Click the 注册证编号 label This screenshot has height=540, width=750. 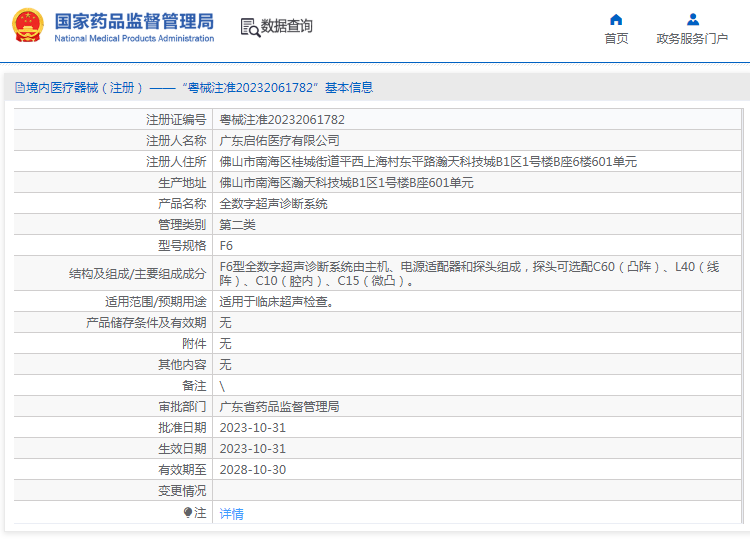pos(176,120)
